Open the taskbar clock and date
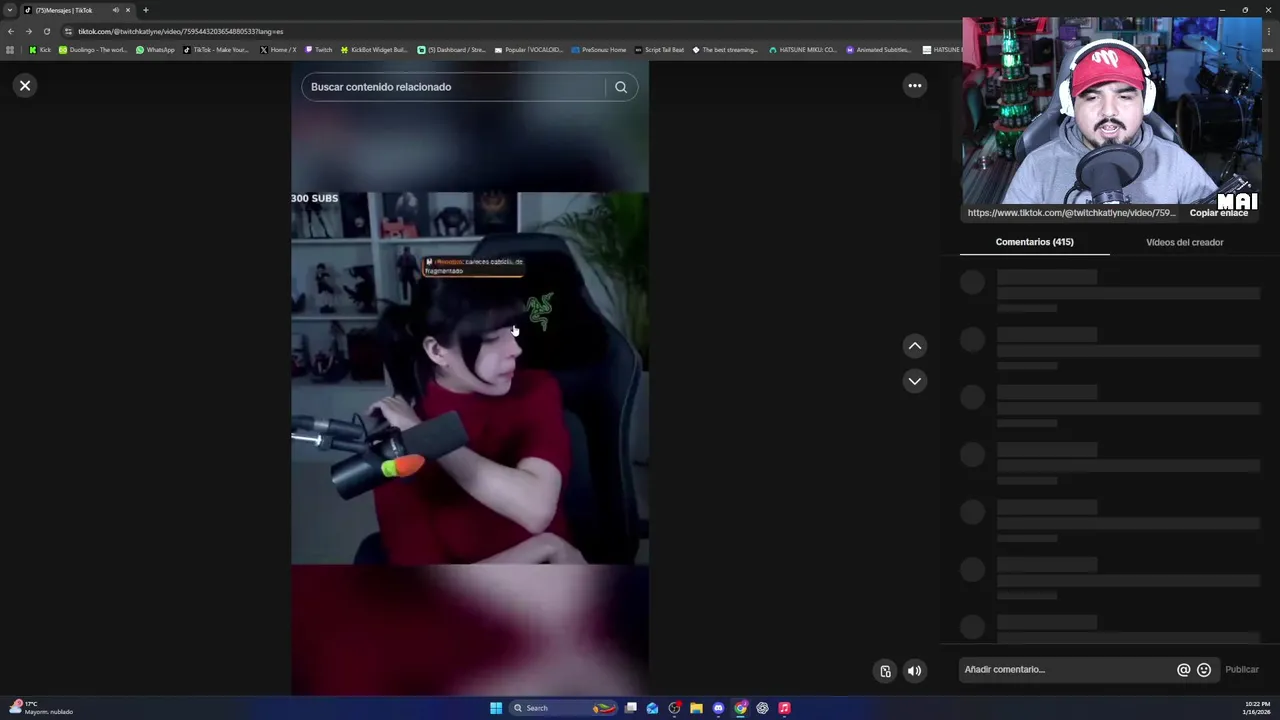Viewport: 1280px width, 720px height. point(1258,708)
